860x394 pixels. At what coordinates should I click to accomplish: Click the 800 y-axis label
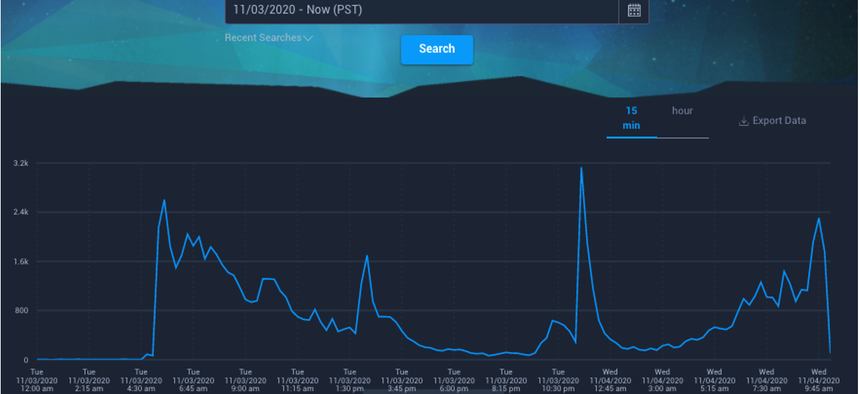(x=21, y=311)
